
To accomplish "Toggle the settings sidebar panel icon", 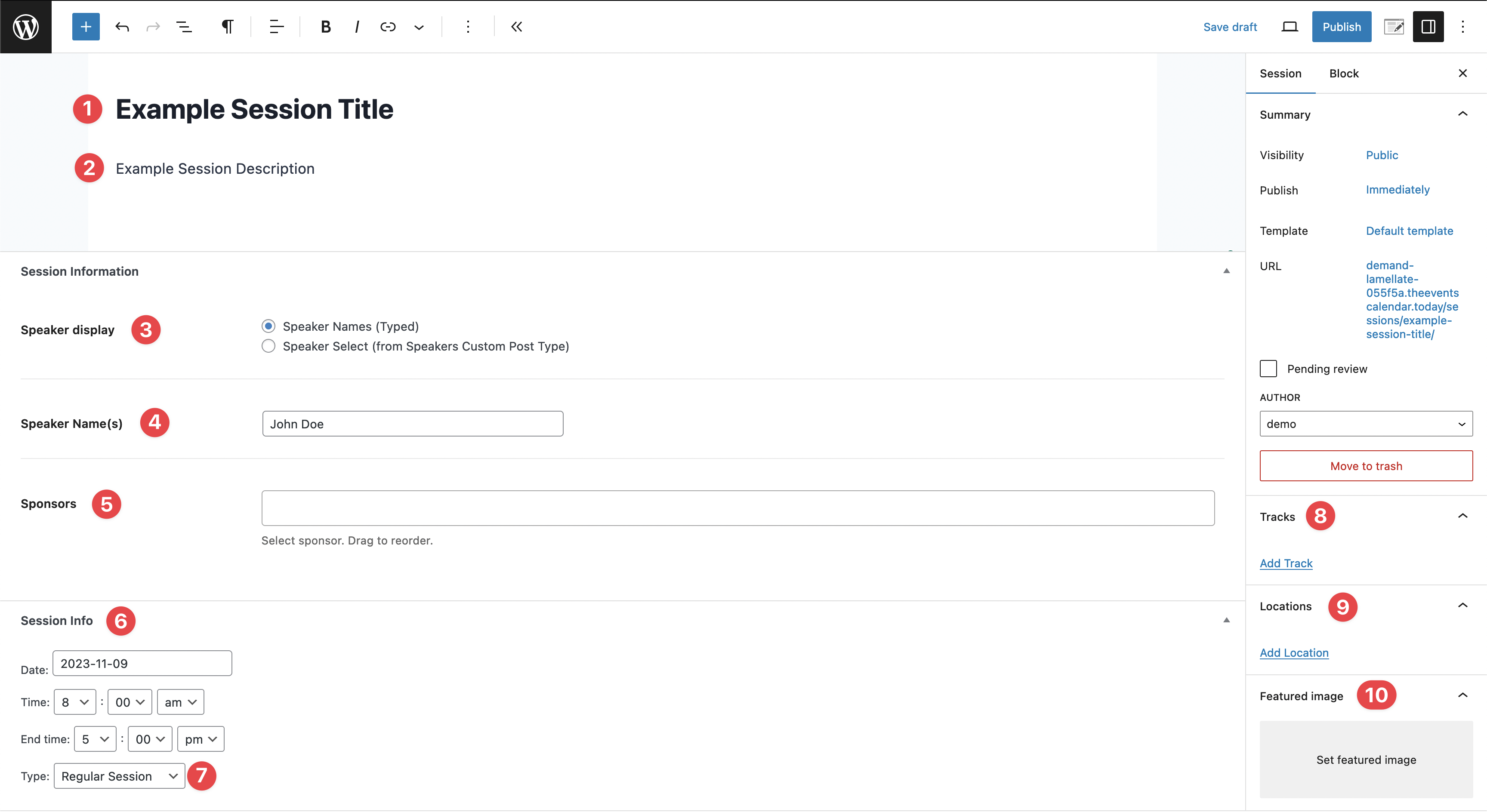I will click(1428, 27).
